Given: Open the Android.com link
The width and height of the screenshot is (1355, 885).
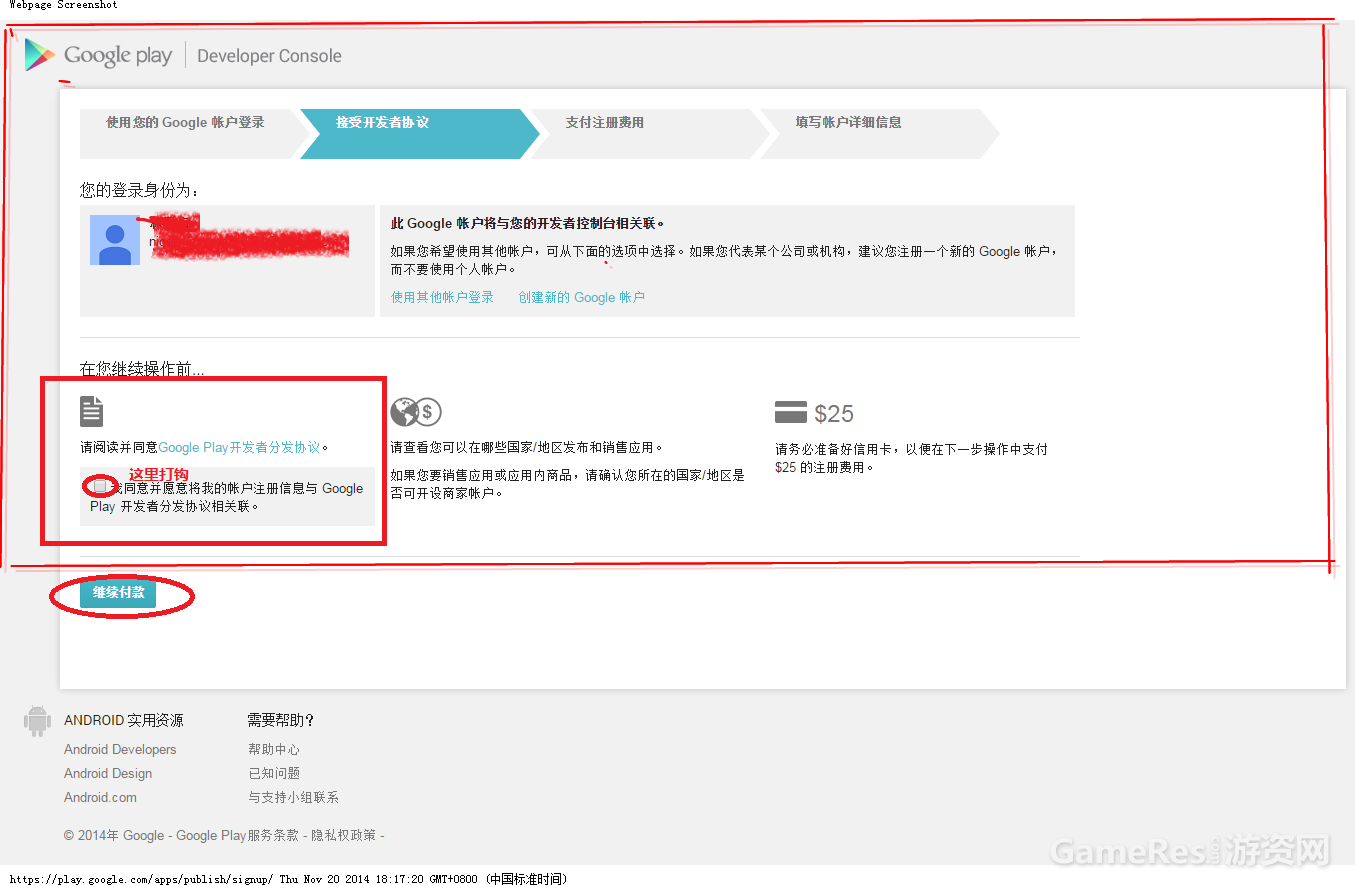Looking at the screenshot, I should [x=100, y=797].
